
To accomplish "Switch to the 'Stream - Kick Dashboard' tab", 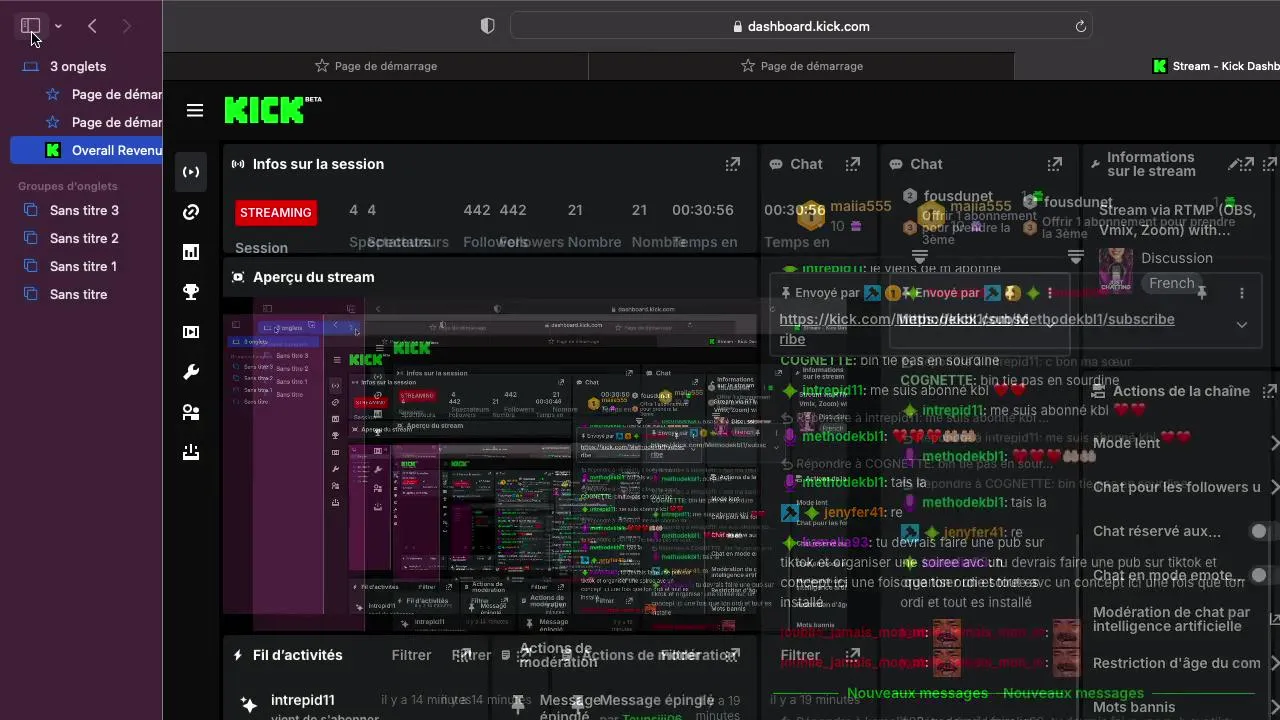I will 1147,66.
